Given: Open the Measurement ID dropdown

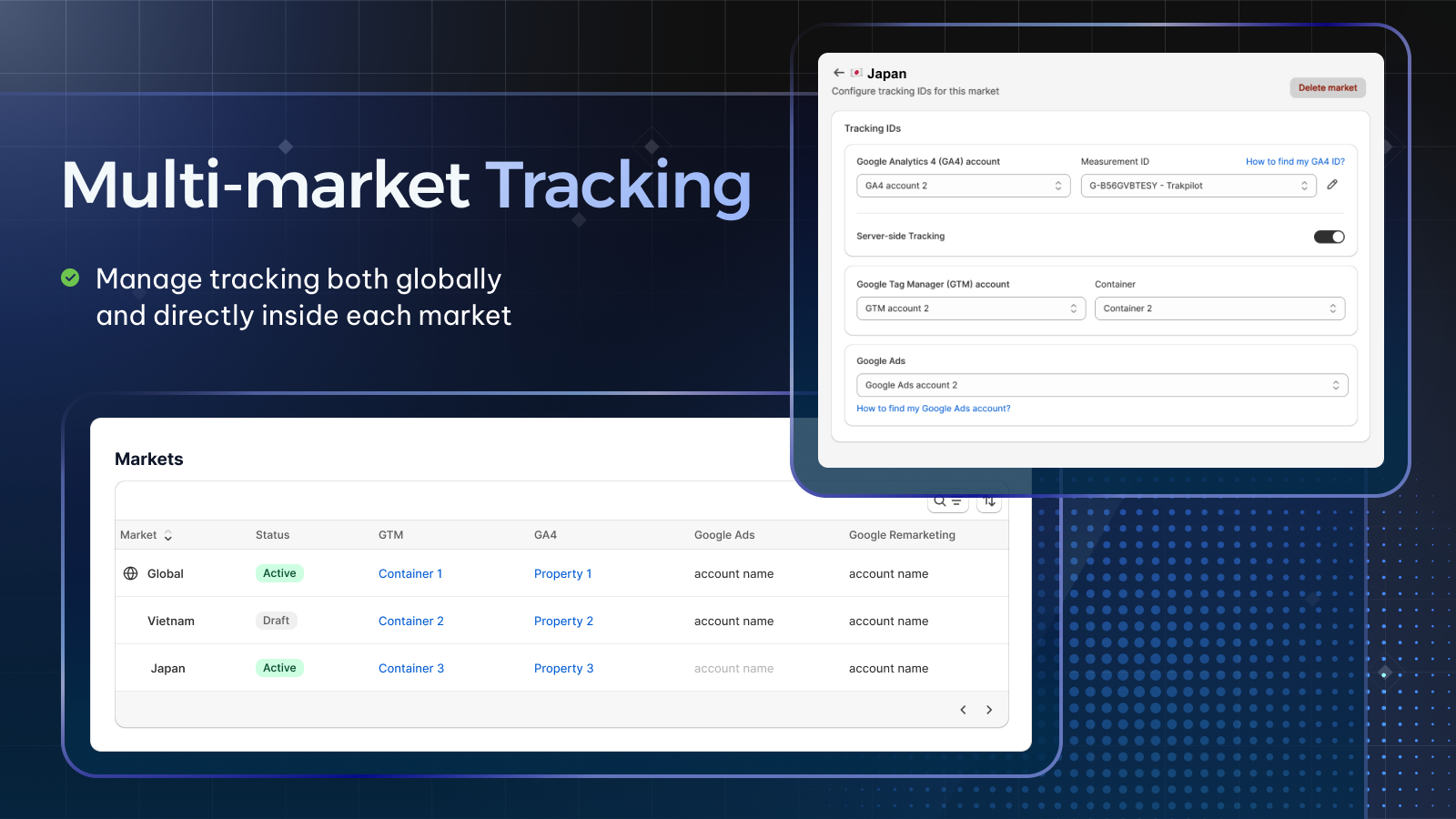Looking at the screenshot, I should (1198, 186).
